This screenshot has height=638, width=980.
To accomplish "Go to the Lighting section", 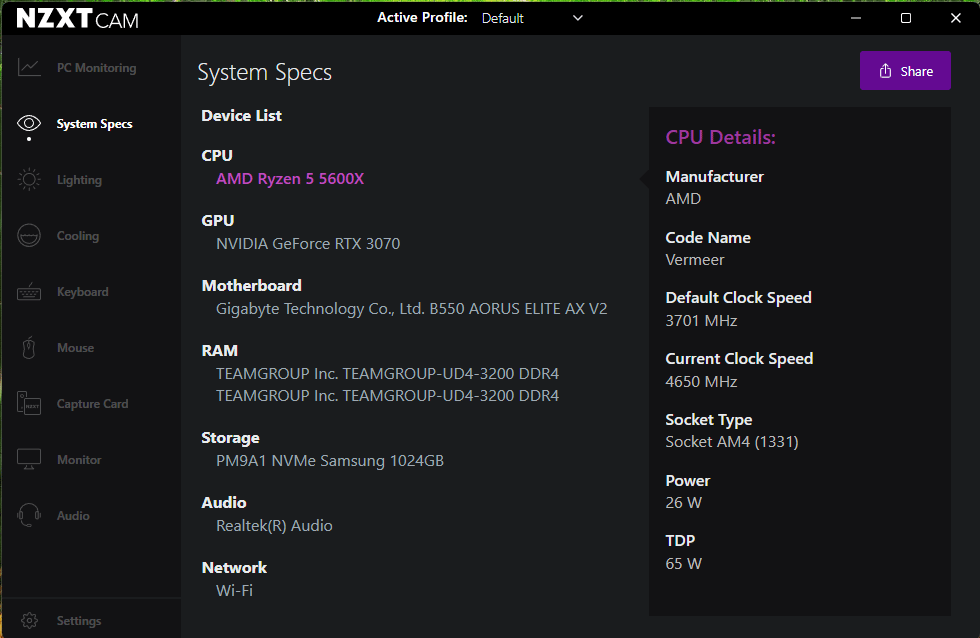I will (x=79, y=180).
